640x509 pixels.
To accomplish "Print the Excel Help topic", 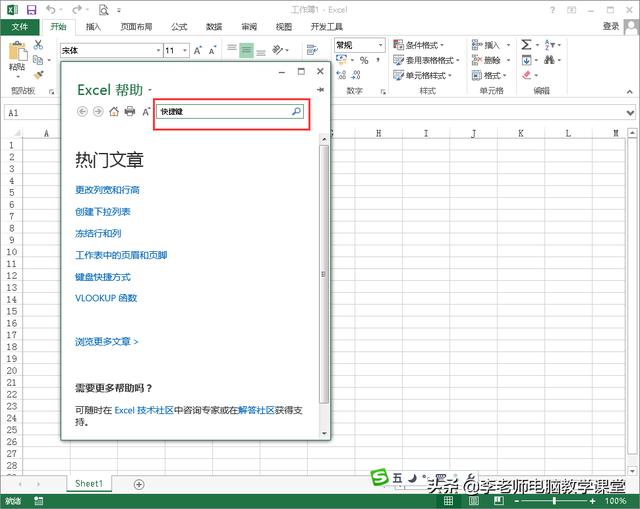I will click(x=130, y=111).
